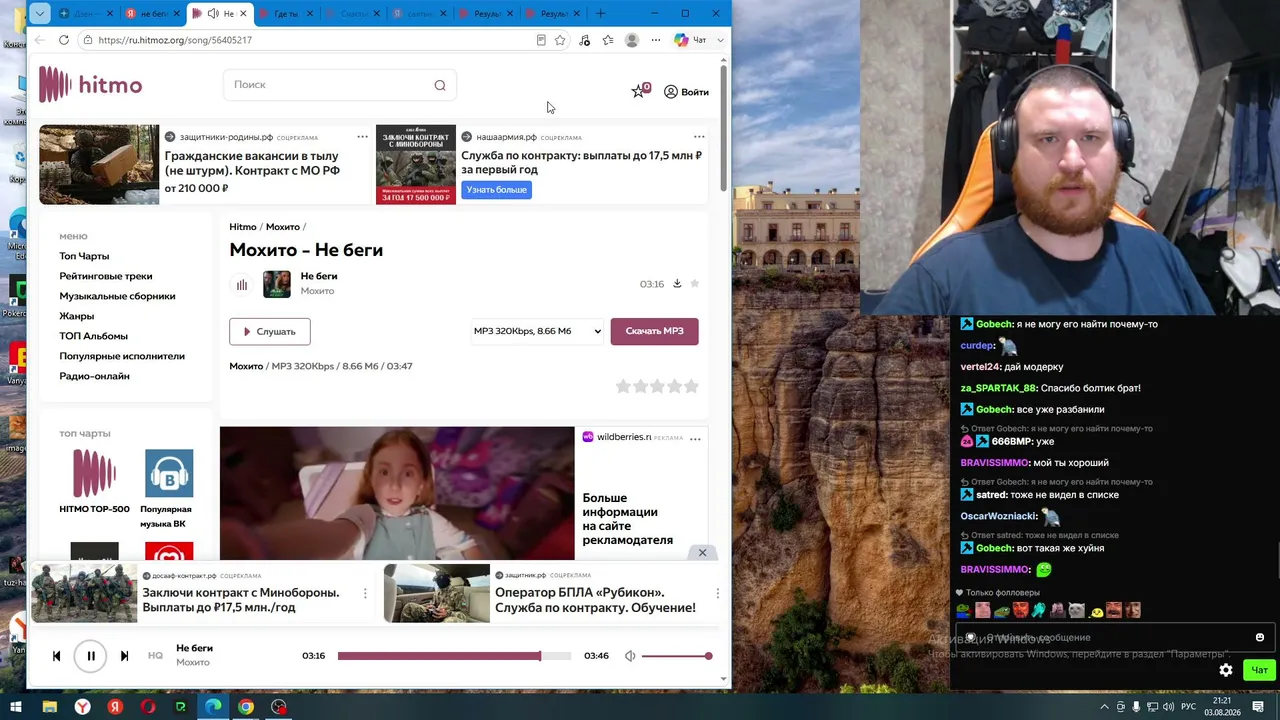
Task: Open Музыкальные сборники menu item
Action: (117, 296)
